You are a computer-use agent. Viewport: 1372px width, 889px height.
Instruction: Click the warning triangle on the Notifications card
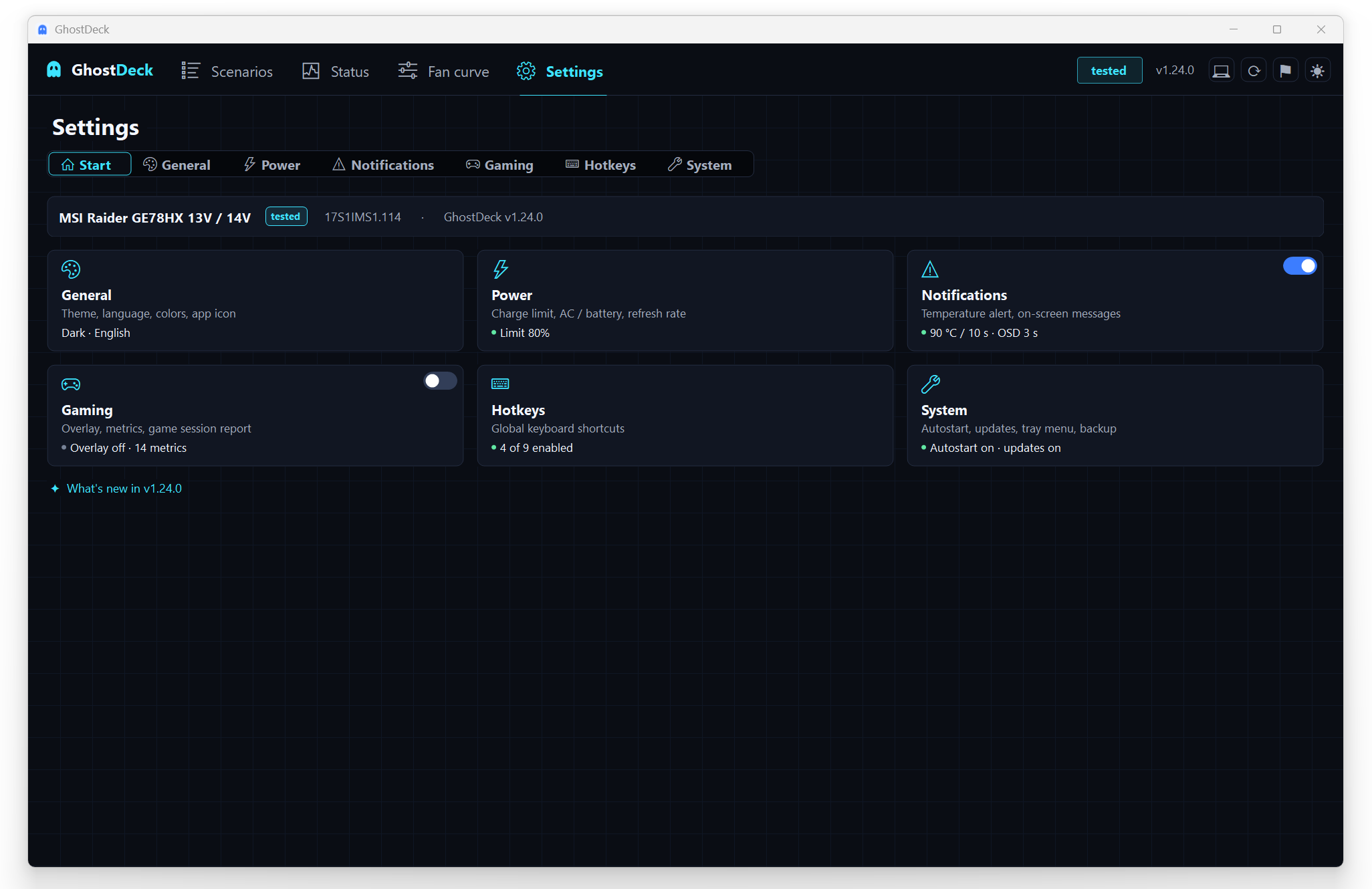930,269
